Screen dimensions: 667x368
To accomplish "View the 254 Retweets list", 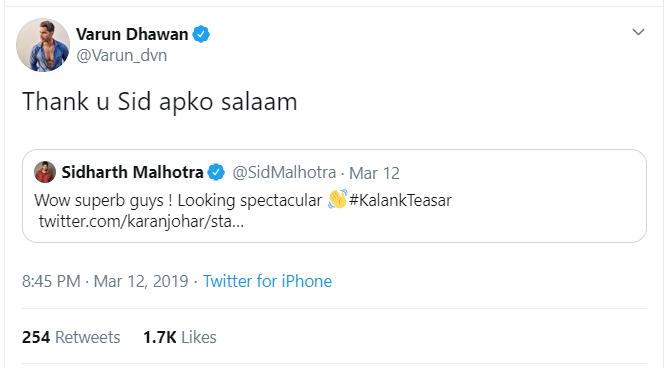I will (71, 337).
